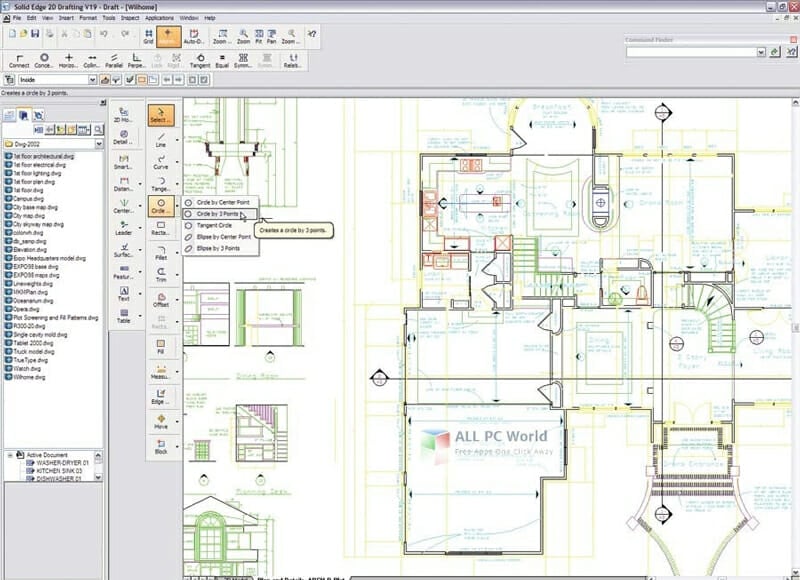
Task: Open the Format menu
Action: coord(88,18)
